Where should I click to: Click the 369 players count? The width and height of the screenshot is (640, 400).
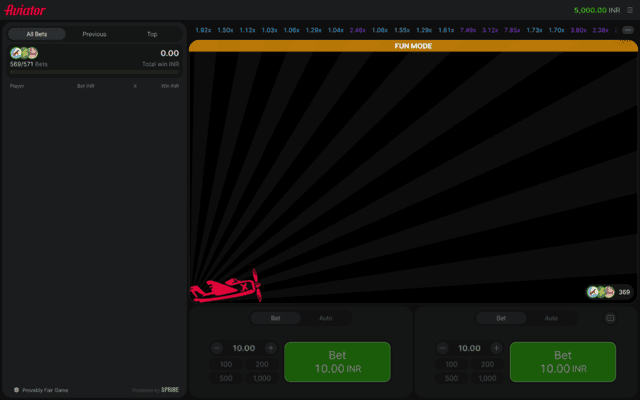click(624, 292)
